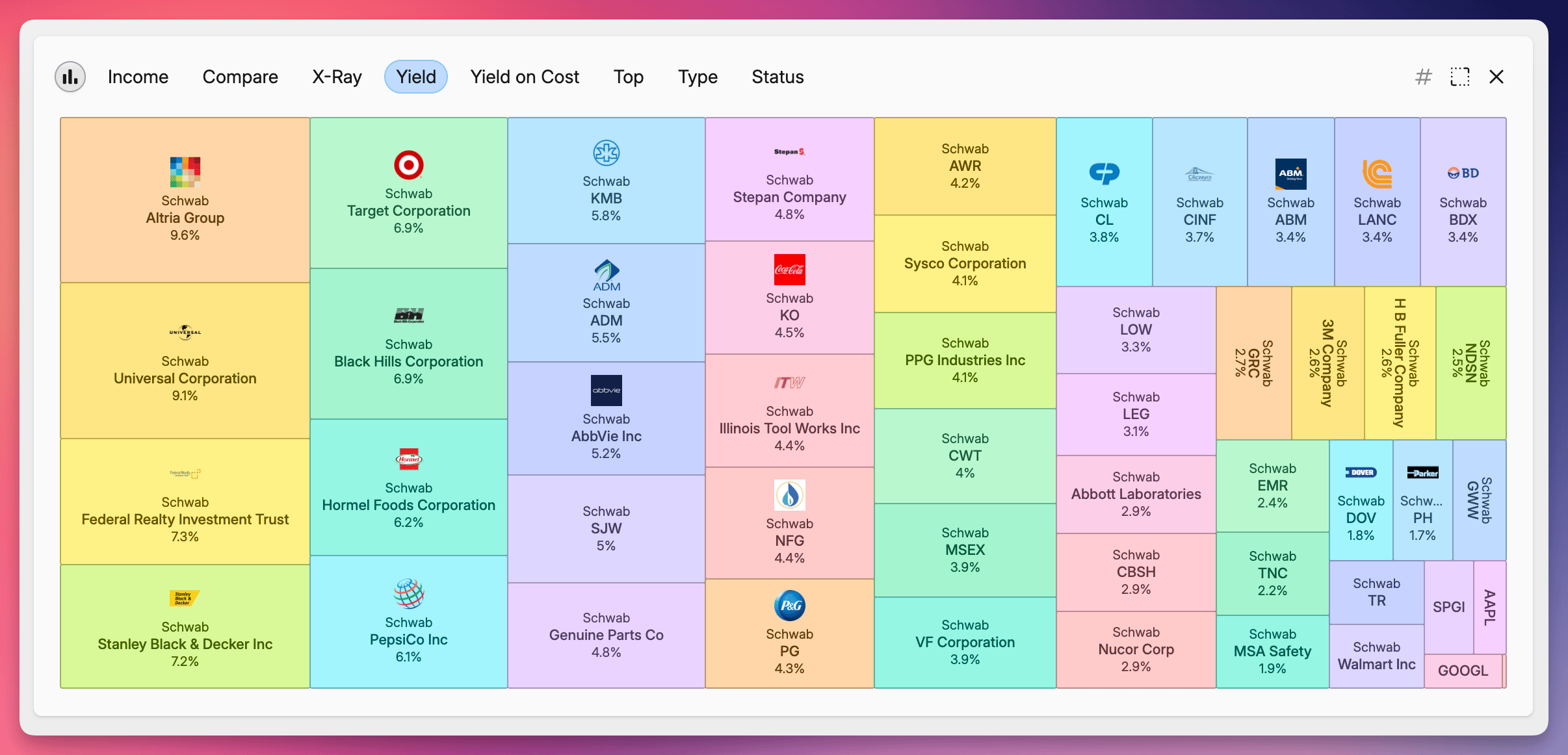Click the Target bullseye logo
Screen dimensions: 1568x755
coord(409,165)
